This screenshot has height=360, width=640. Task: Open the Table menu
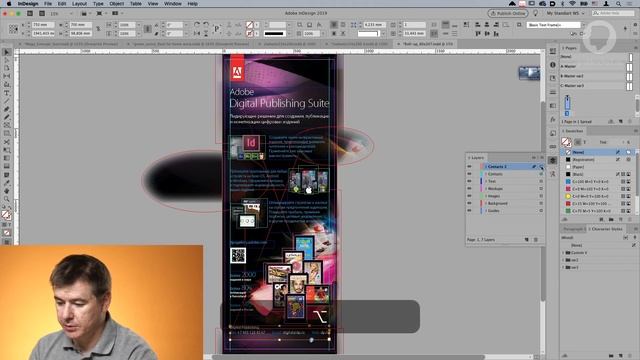pyautogui.click(x=136, y=4)
